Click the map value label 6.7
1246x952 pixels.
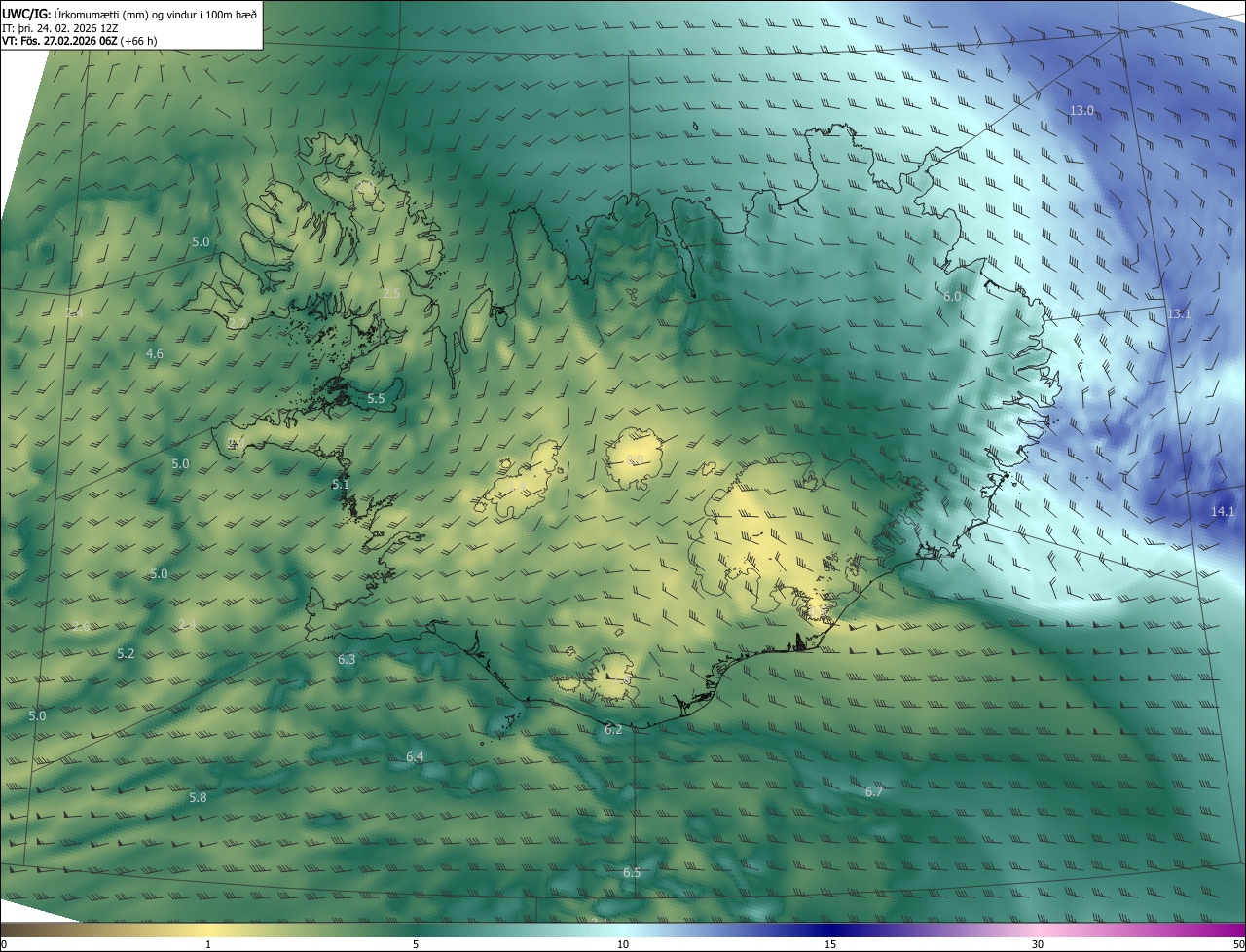pos(874,792)
